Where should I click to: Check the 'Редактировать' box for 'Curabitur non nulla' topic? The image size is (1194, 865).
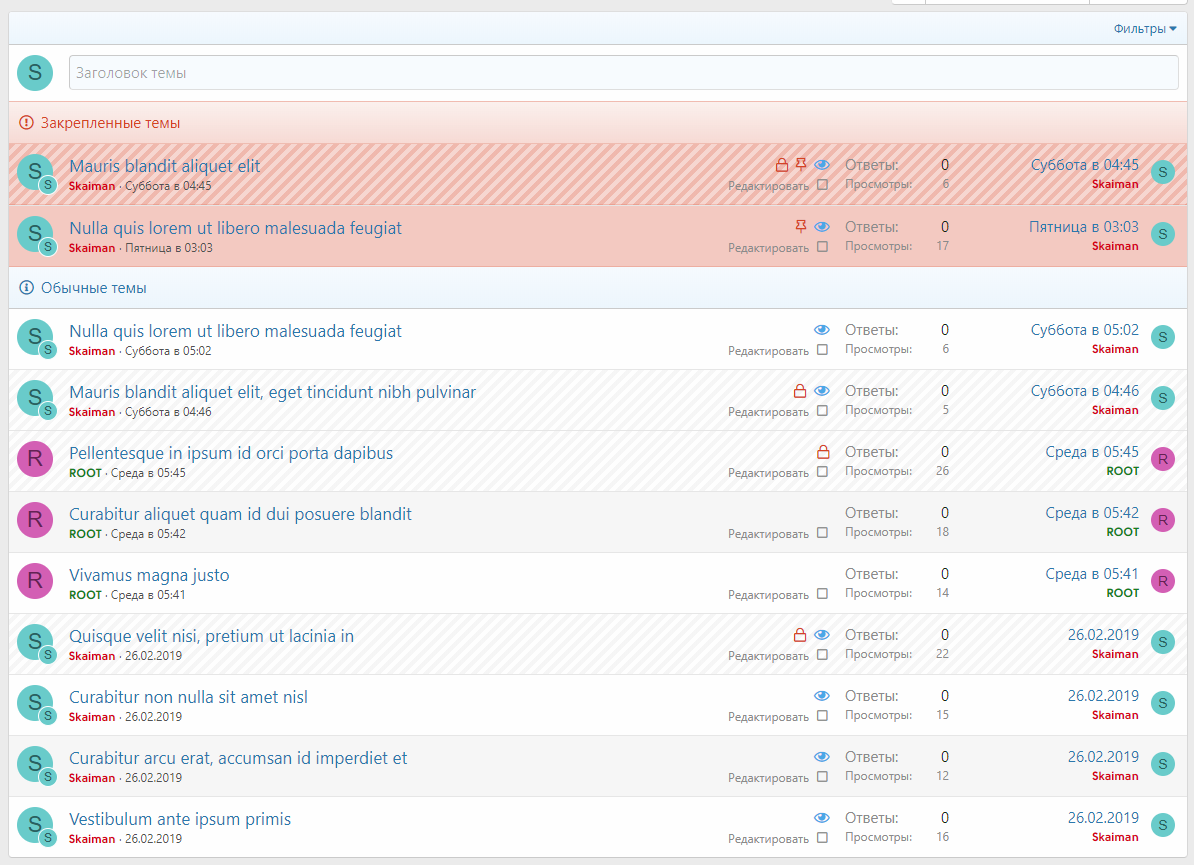[x=822, y=716]
